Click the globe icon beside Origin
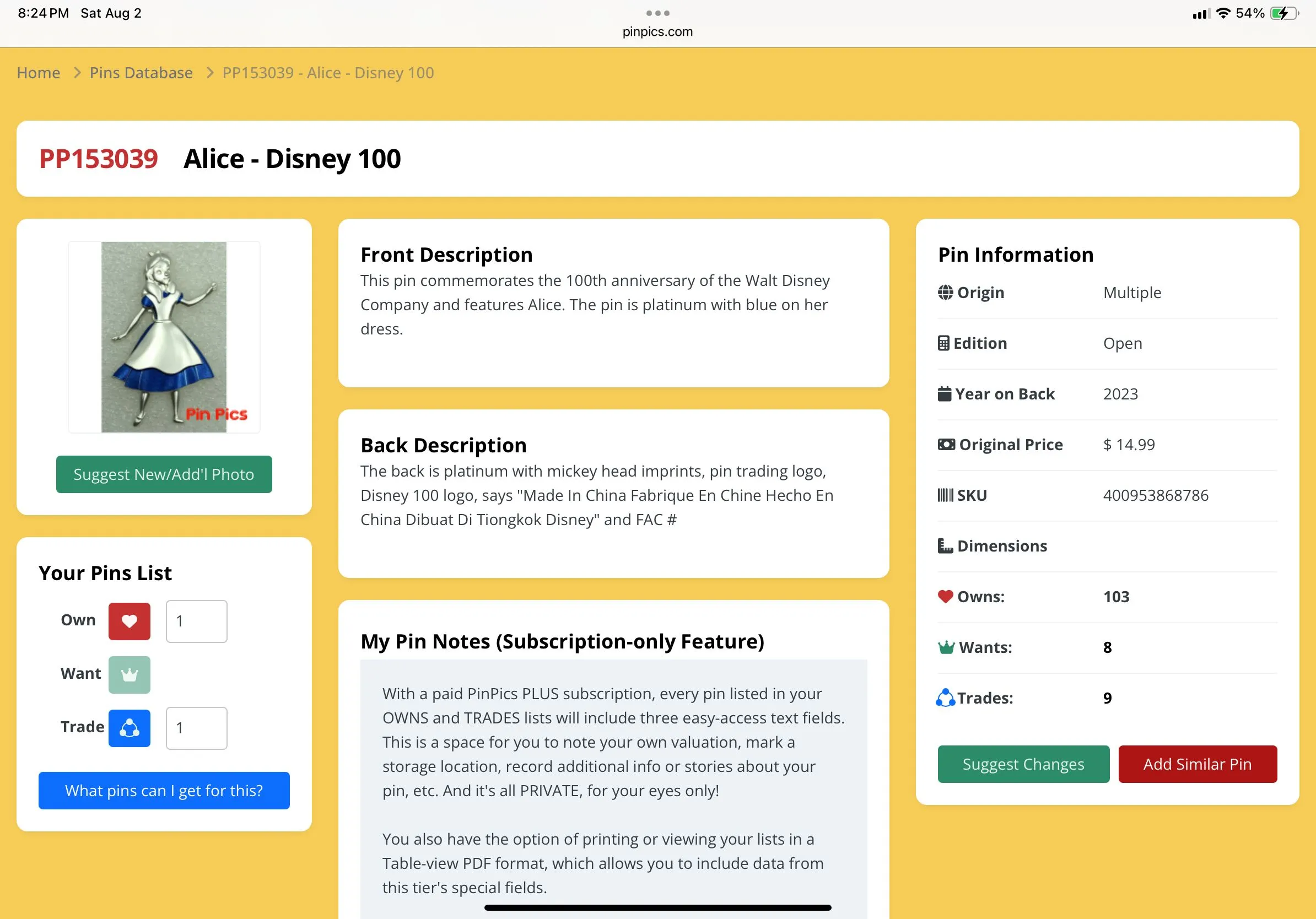 tap(945, 292)
